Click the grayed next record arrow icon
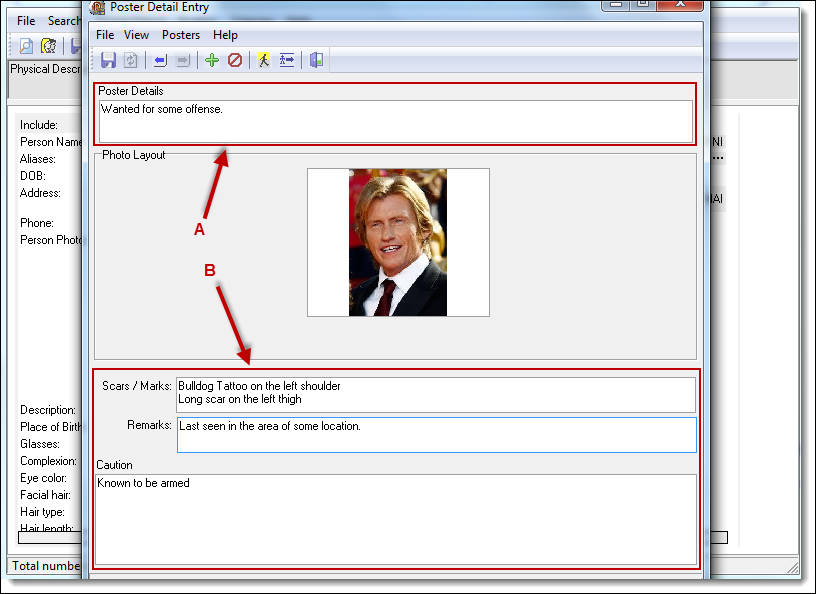Viewport: 816px width, 594px height. pyautogui.click(x=182, y=60)
